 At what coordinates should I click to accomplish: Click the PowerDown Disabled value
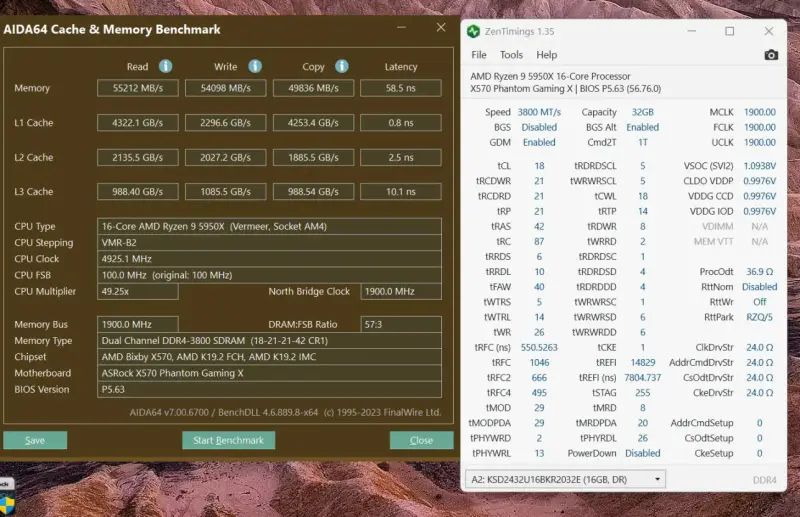(x=642, y=453)
